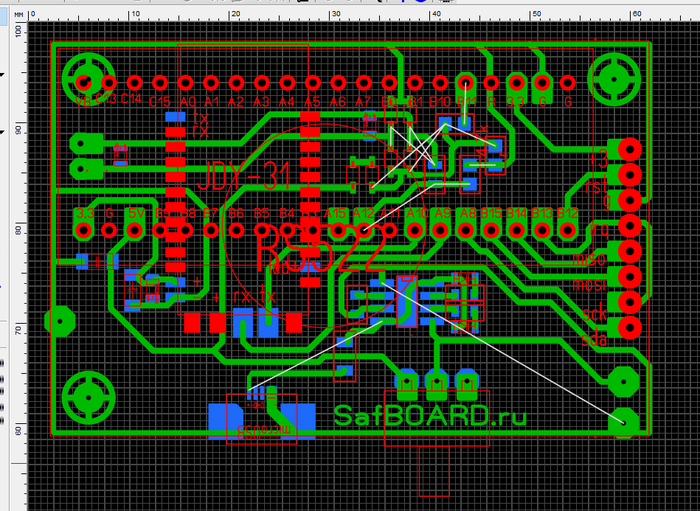
Task: Select the red rst pad on right header
Action: pyautogui.click(x=629, y=174)
